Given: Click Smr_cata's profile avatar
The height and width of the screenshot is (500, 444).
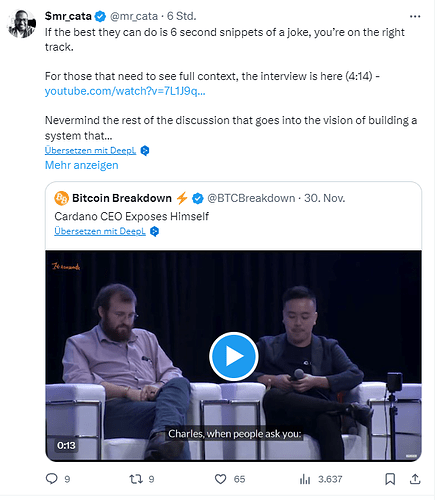Looking at the screenshot, I should [22, 24].
